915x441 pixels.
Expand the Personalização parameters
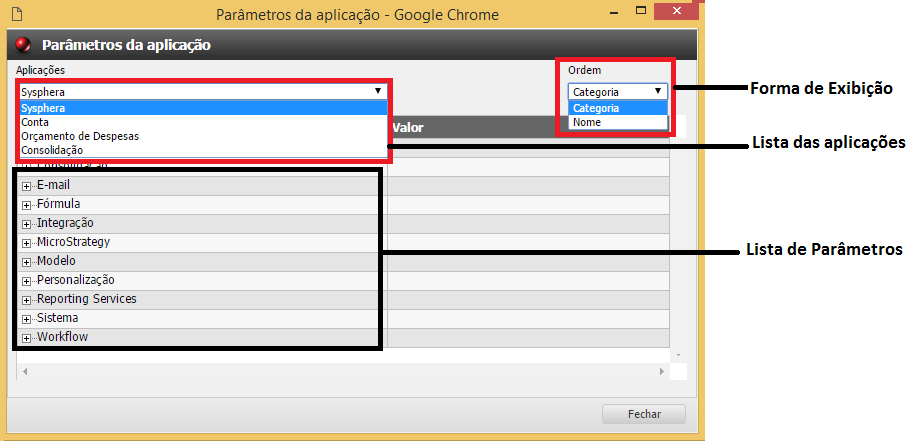click(x=27, y=281)
